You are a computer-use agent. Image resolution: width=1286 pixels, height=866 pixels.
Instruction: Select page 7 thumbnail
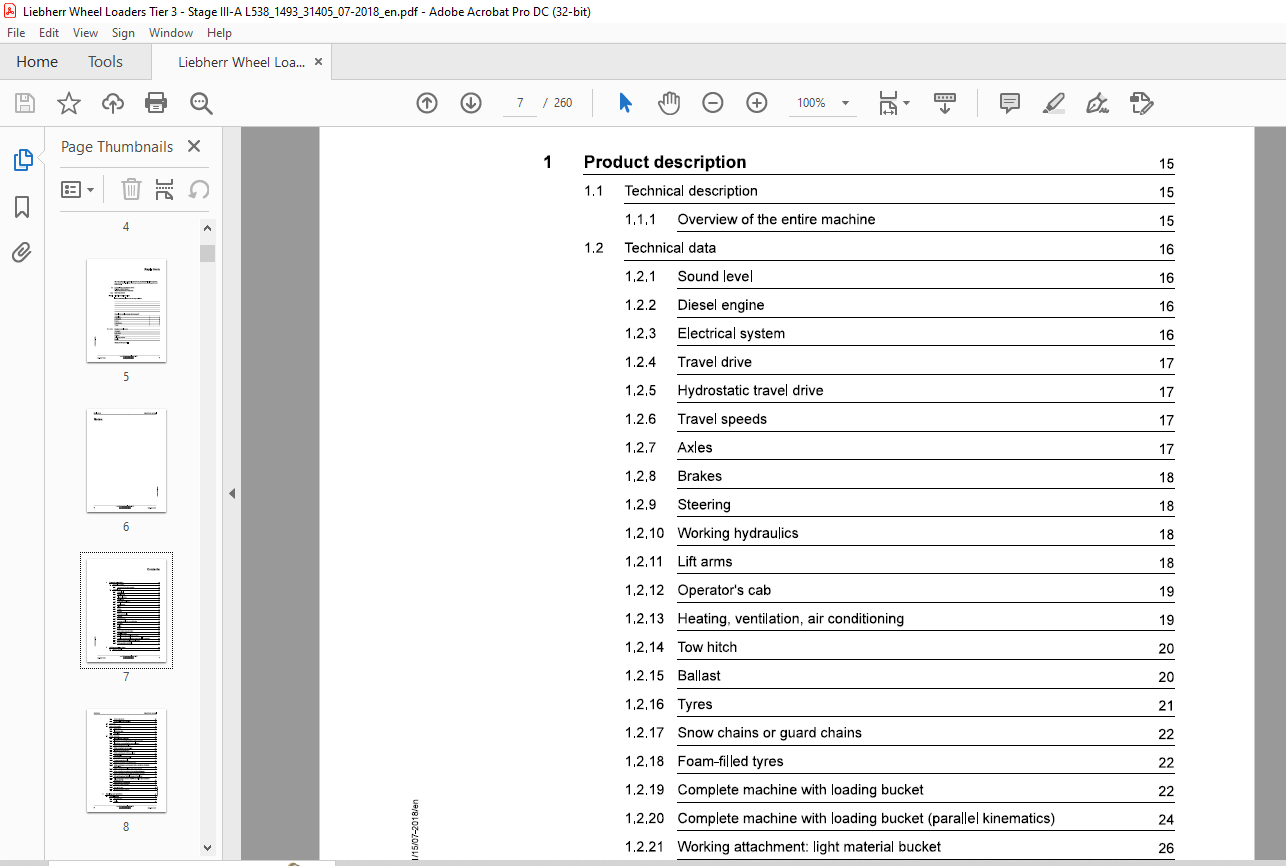click(x=126, y=610)
